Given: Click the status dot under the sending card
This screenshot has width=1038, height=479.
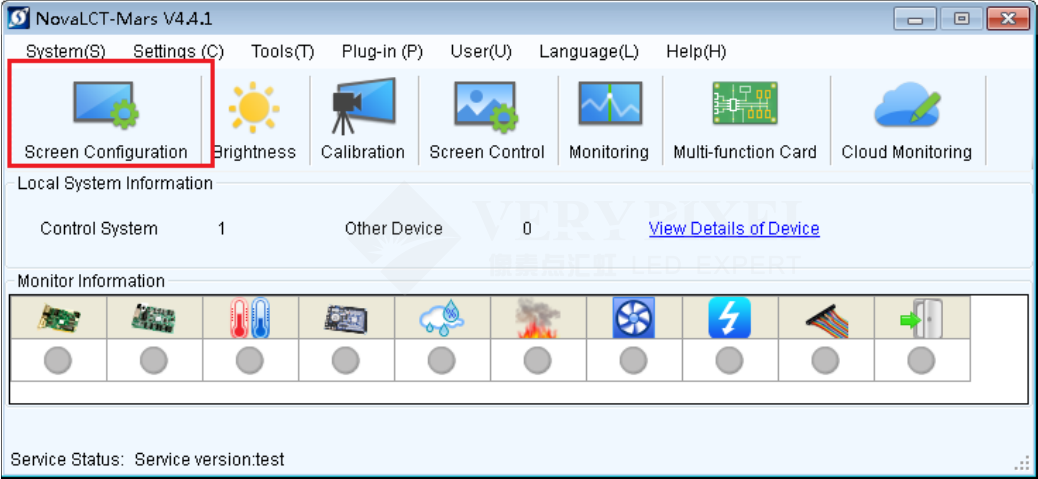Looking at the screenshot, I should [x=58, y=361].
